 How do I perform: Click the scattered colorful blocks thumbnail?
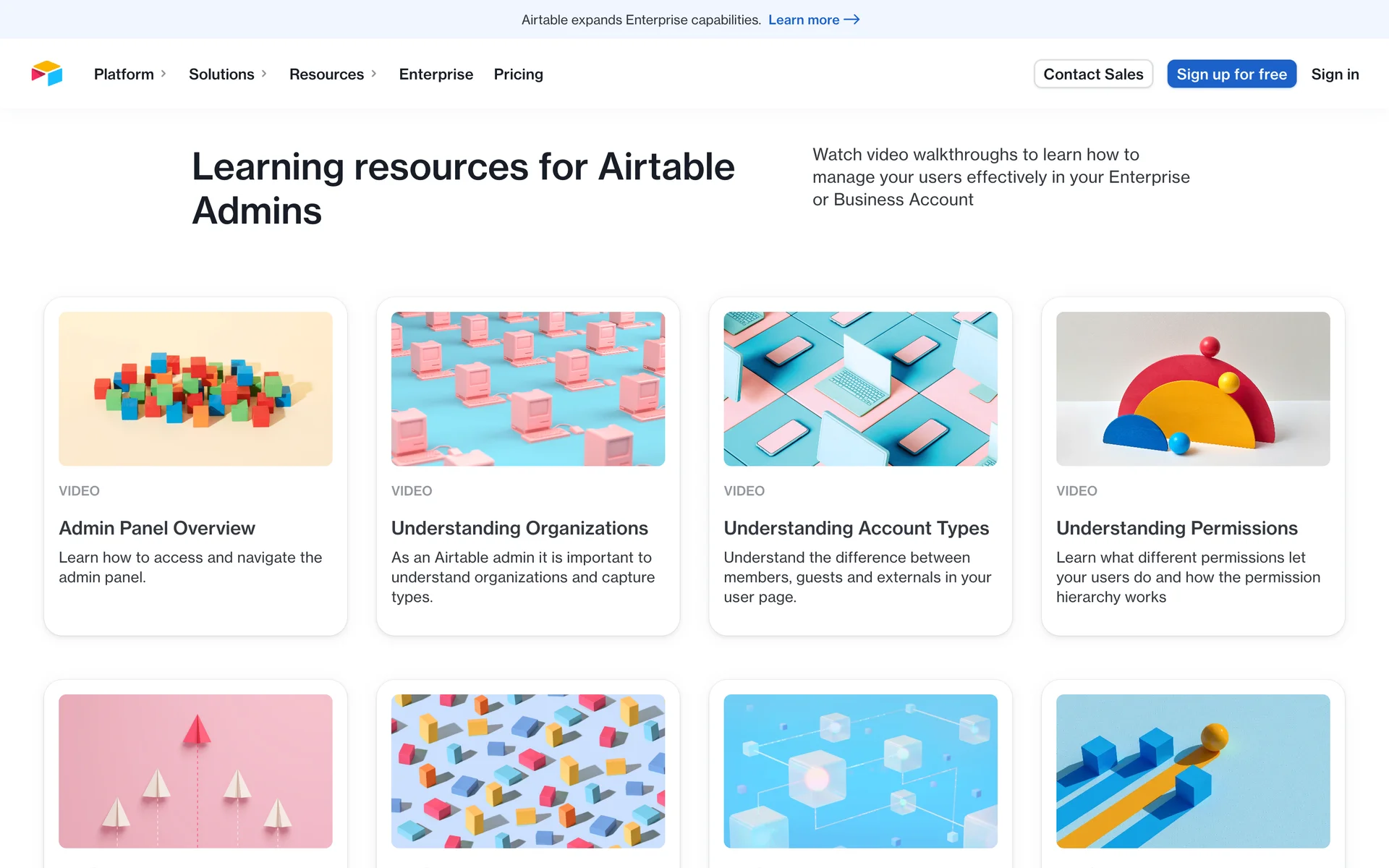(x=527, y=770)
